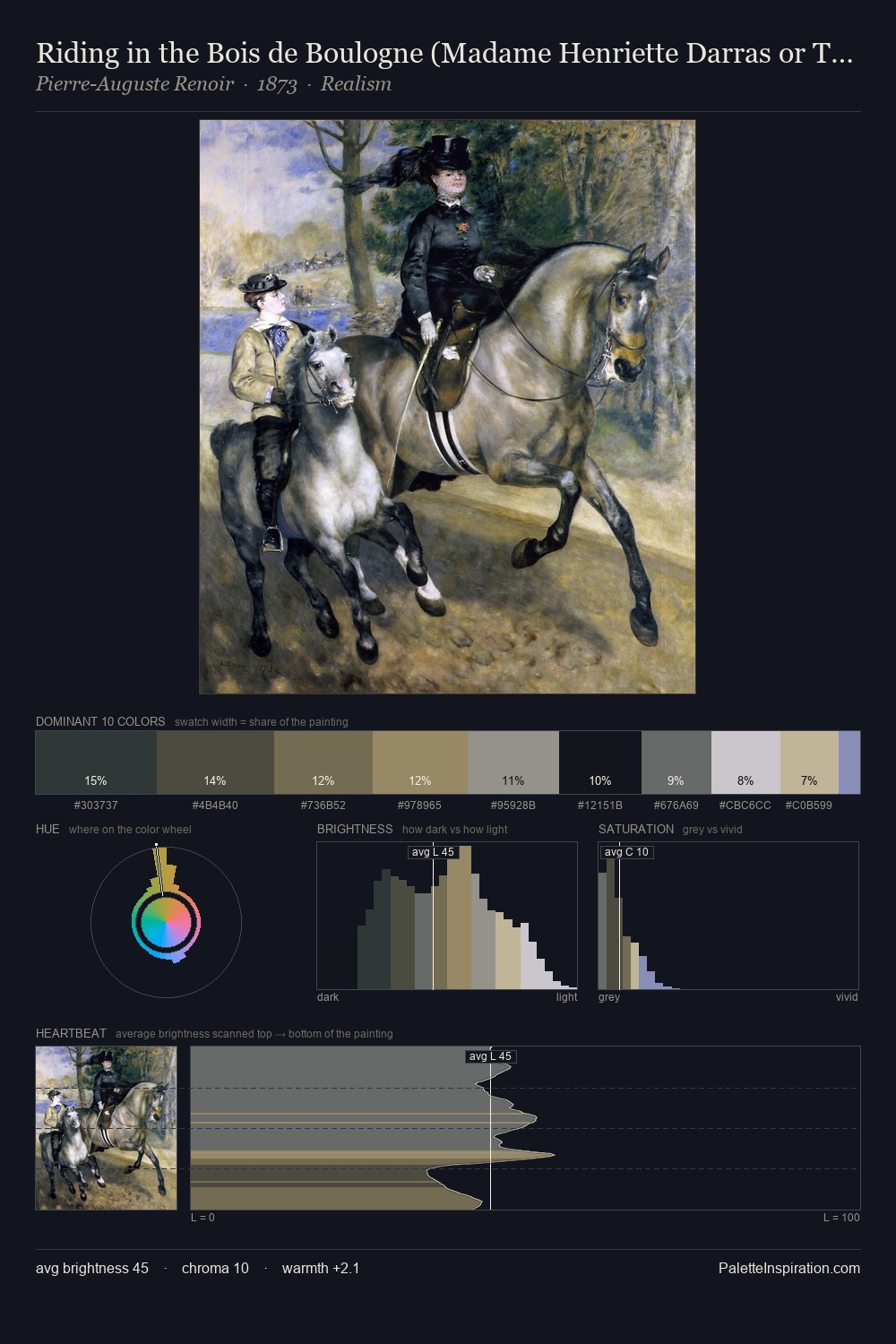
Task: Click the near-black 10% swatch
Action: [600, 762]
